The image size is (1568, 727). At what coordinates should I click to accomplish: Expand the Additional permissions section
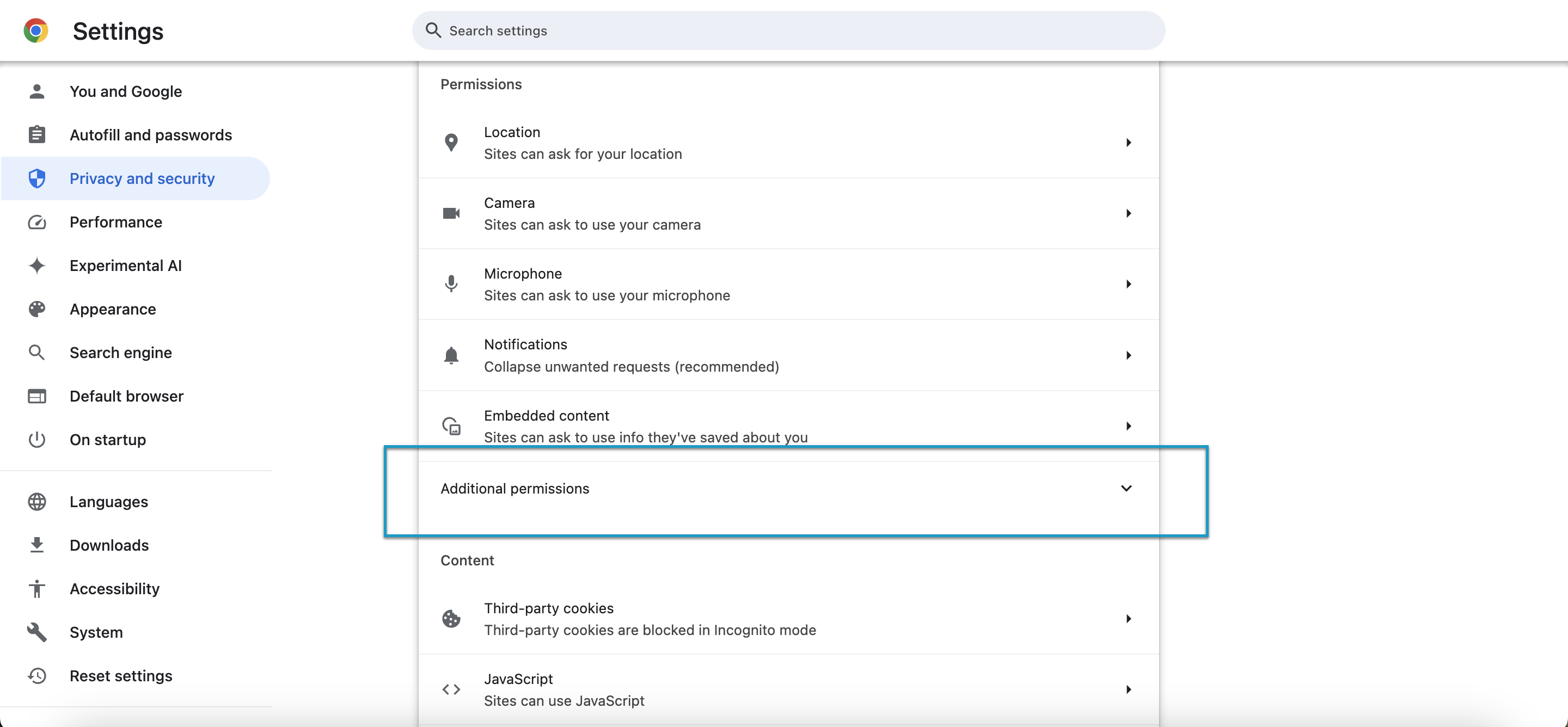click(x=1126, y=488)
